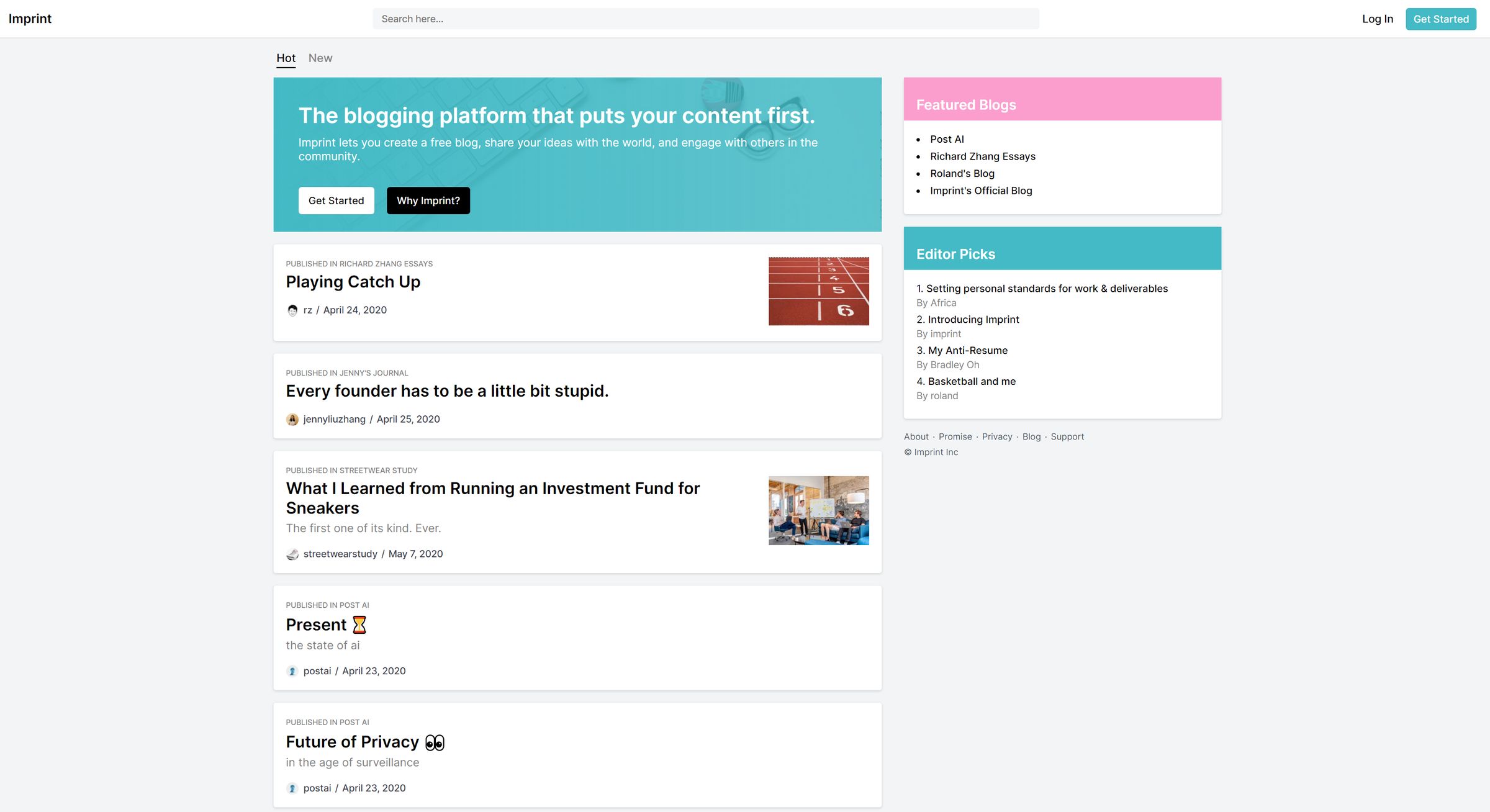Screen dimensions: 1490x812
Task: Switch to the New tab
Action: [x=320, y=58]
